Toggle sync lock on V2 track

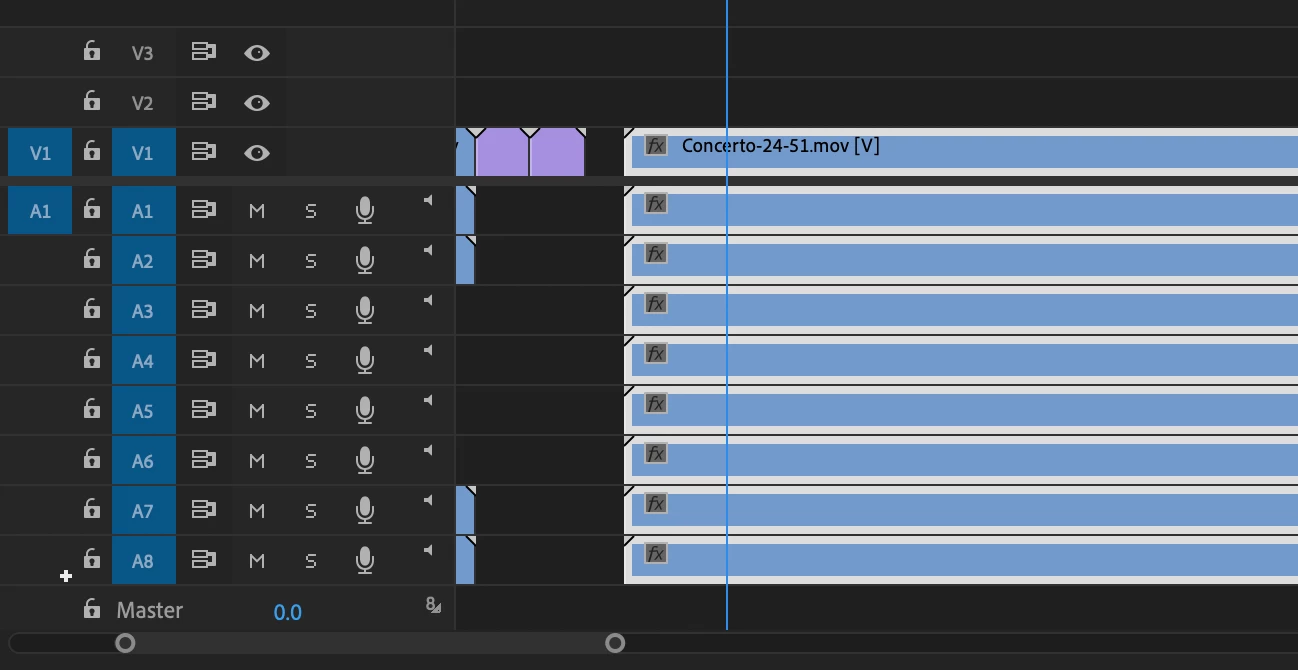tap(204, 102)
